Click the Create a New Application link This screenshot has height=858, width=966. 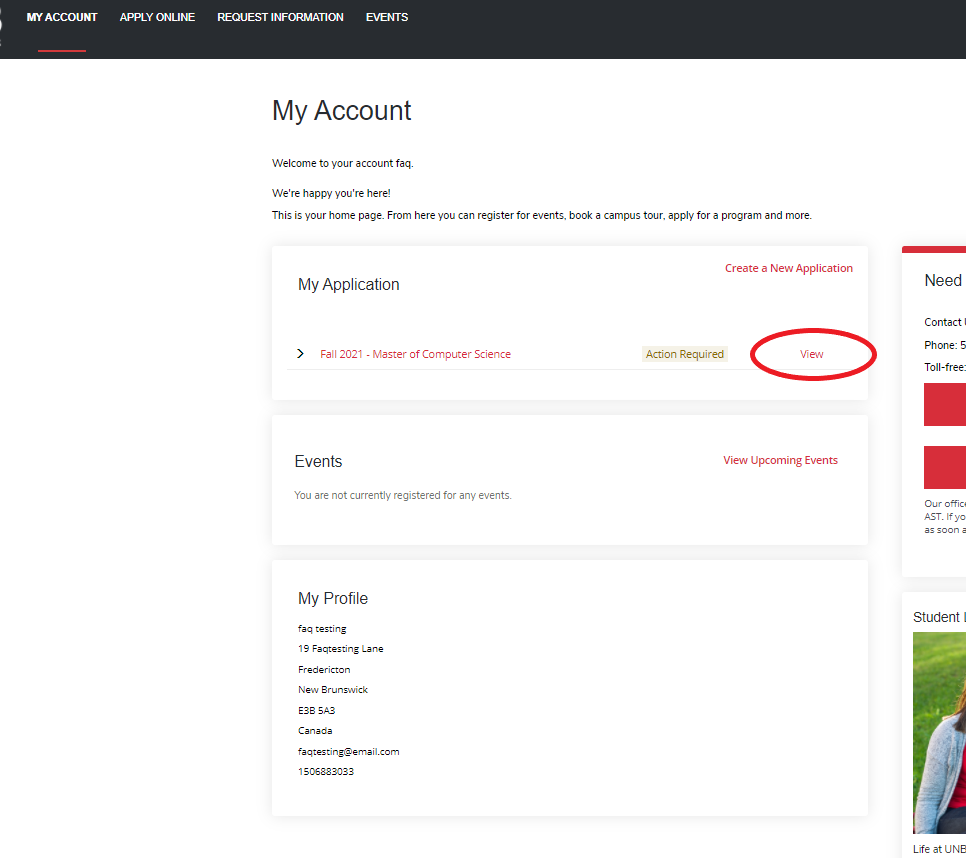pyautogui.click(x=788, y=268)
